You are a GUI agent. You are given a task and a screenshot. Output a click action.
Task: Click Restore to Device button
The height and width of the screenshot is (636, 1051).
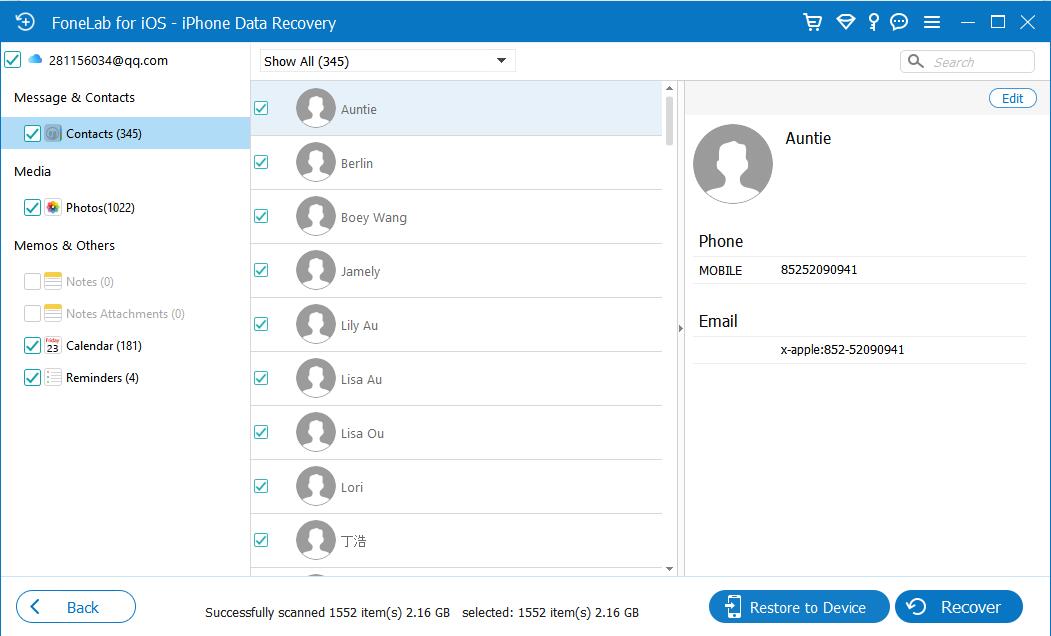point(799,607)
